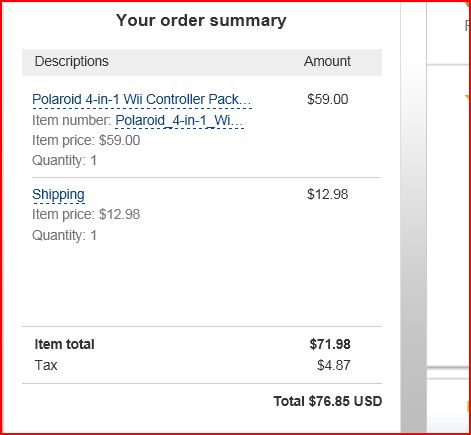Image resolution: width=471 pixels, height=435 pixels.
Task: Click the Total $76.85 USD line
Action: point(328,401)
